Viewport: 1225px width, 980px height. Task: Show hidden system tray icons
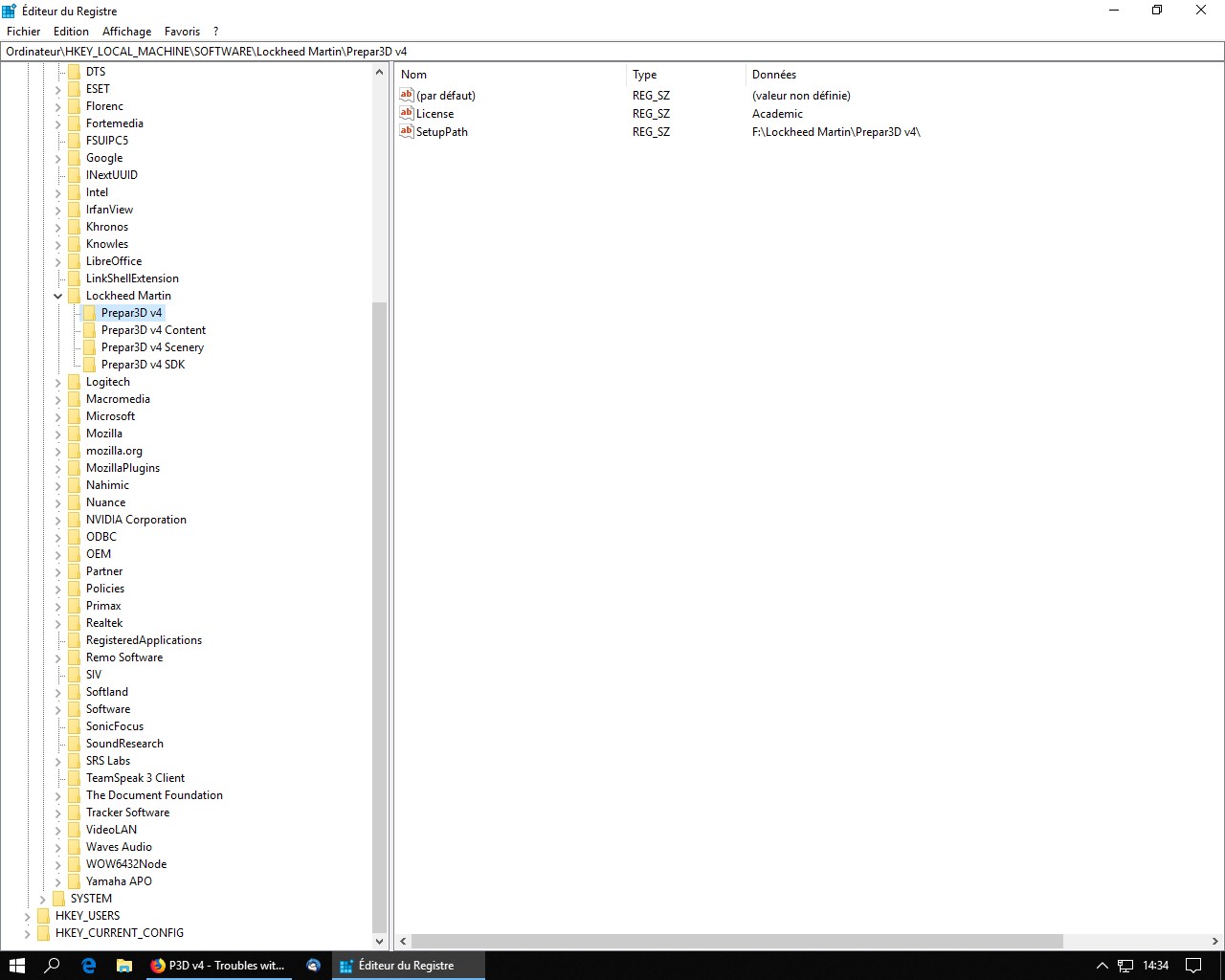1102,966
